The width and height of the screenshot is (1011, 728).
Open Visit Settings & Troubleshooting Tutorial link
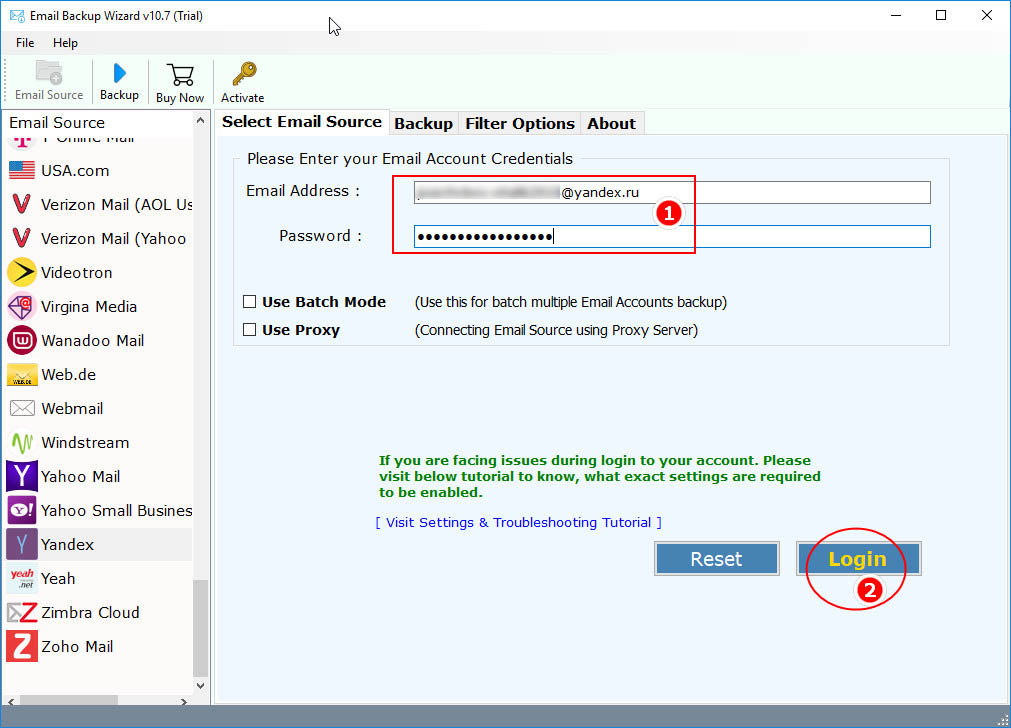[518, 522]
